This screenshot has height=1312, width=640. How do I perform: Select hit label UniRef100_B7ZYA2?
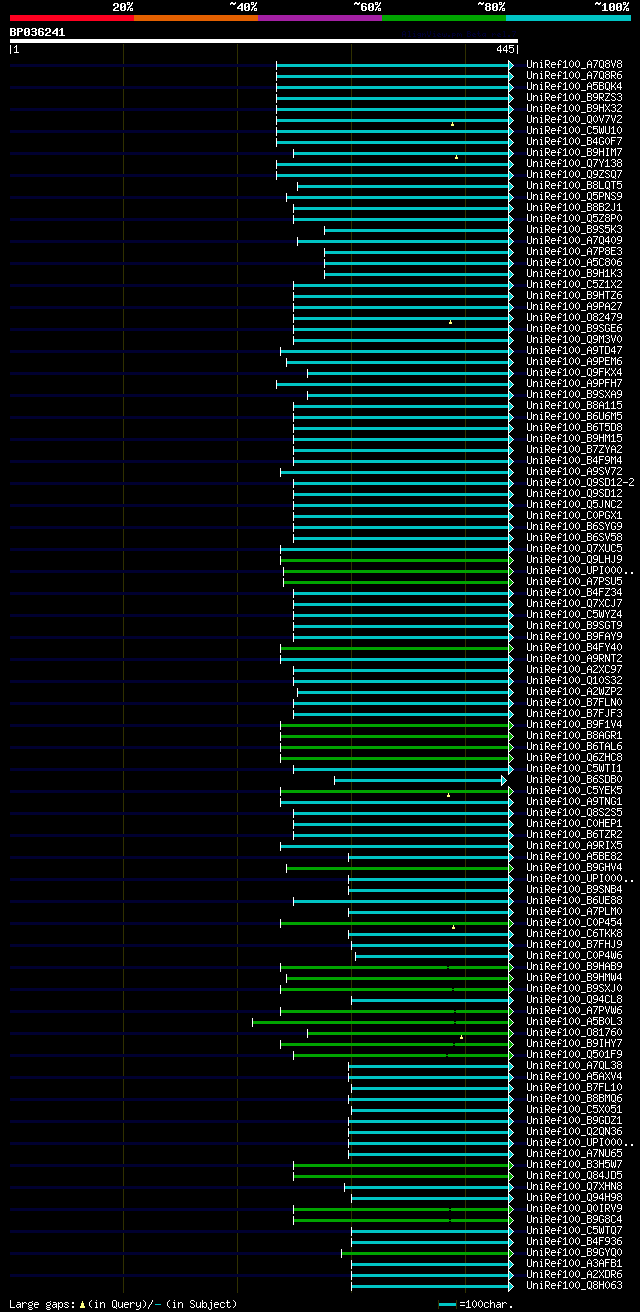tap(574, 450)
